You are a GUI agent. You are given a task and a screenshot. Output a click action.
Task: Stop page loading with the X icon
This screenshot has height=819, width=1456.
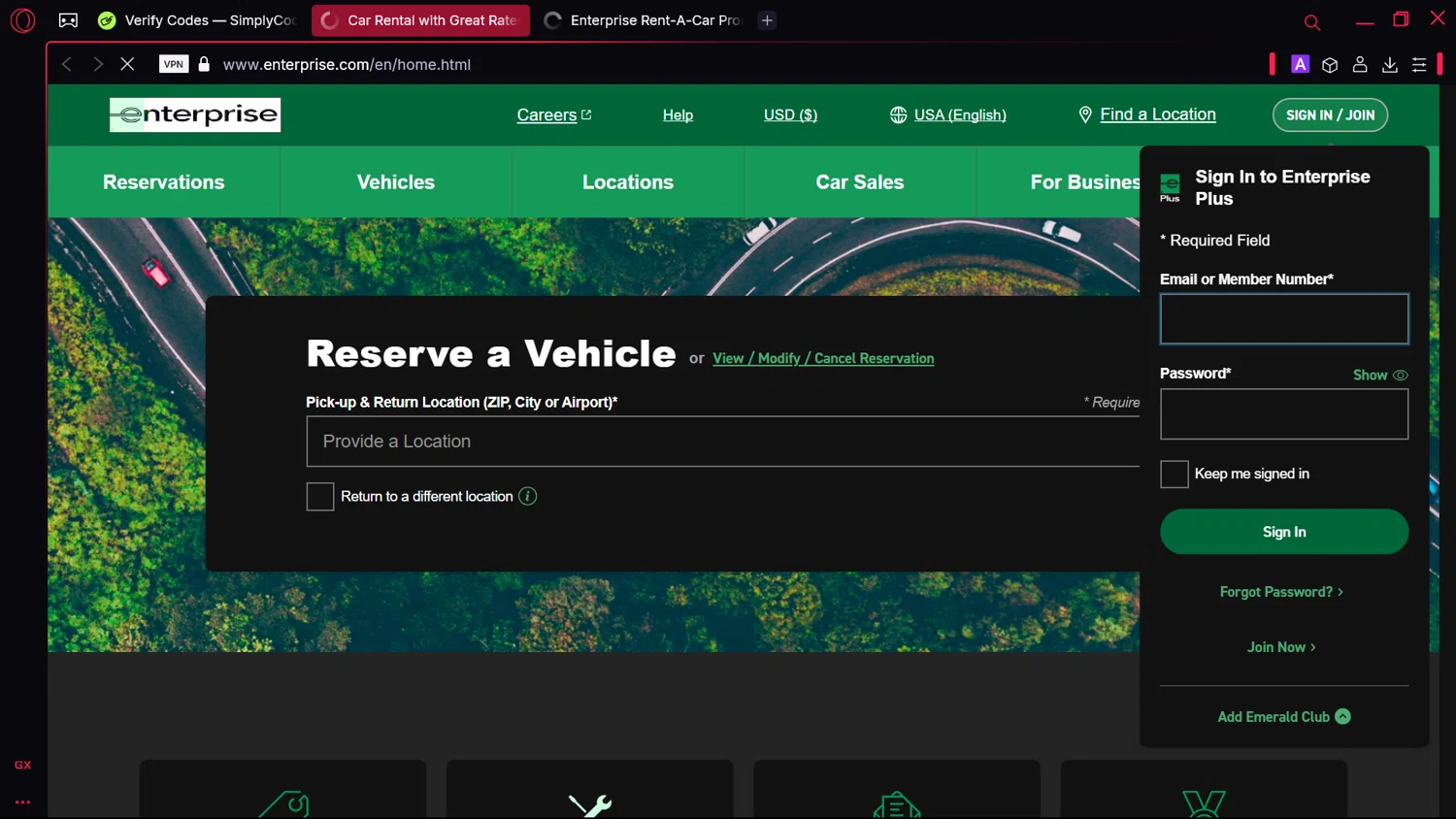[127, 64]
